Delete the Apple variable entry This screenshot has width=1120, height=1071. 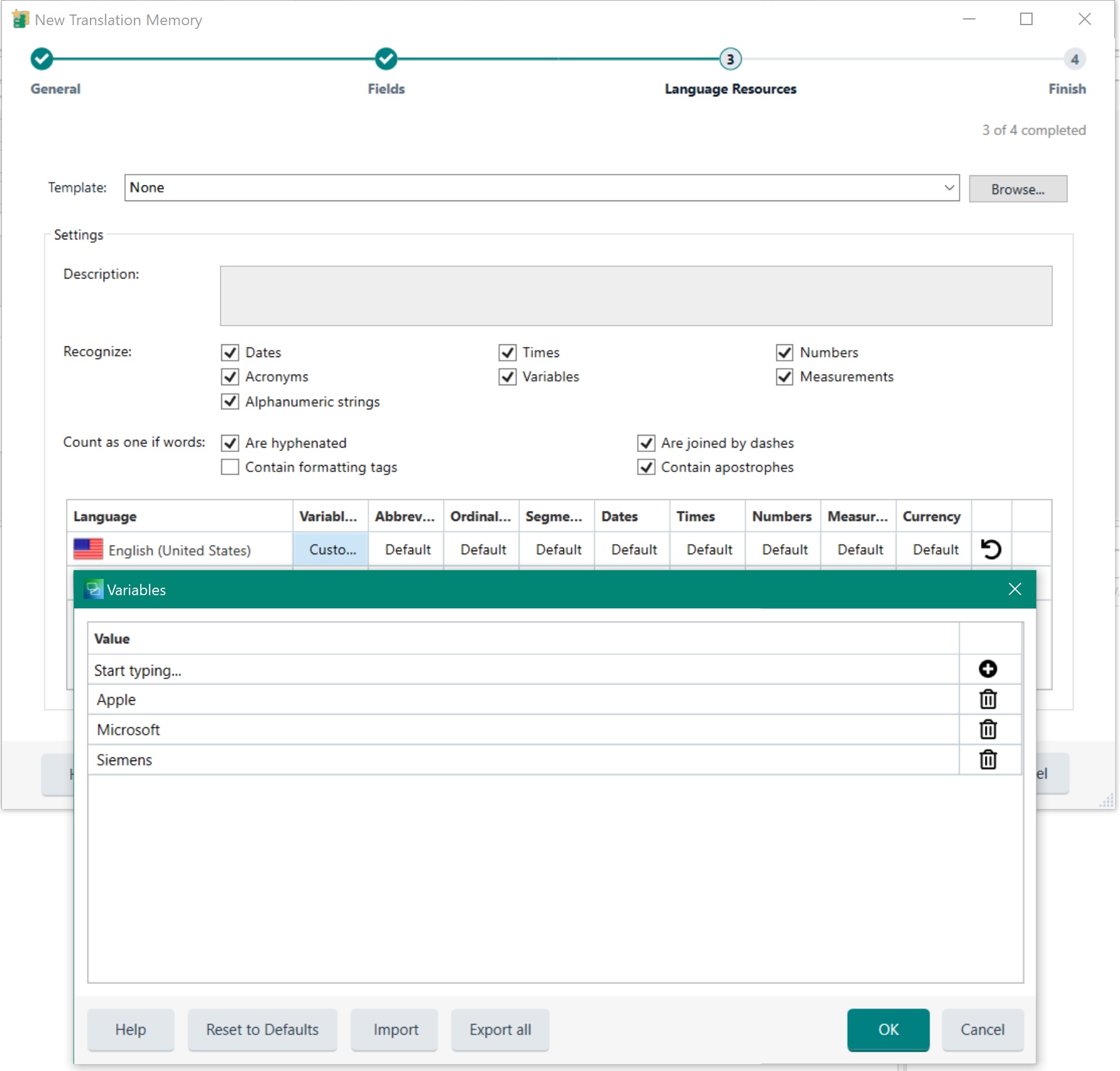pyautogui.click(x=987, y=699)
